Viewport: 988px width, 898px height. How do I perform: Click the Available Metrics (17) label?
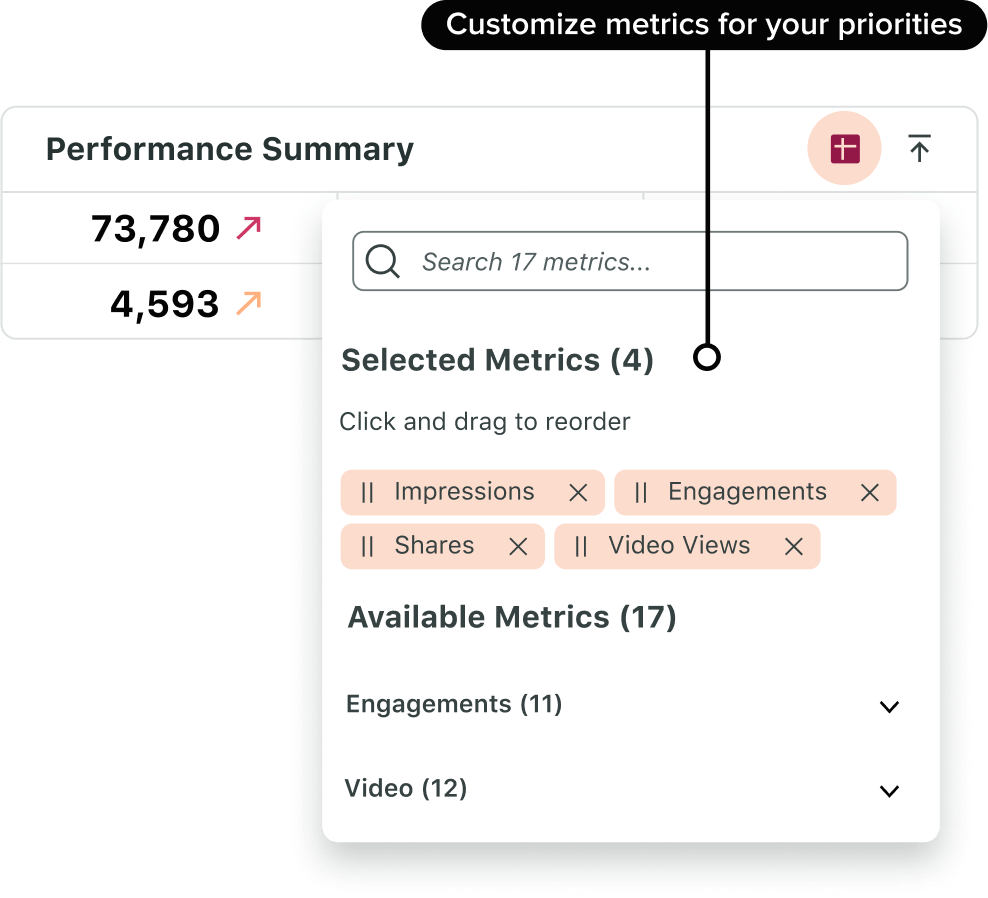[510, 617]
